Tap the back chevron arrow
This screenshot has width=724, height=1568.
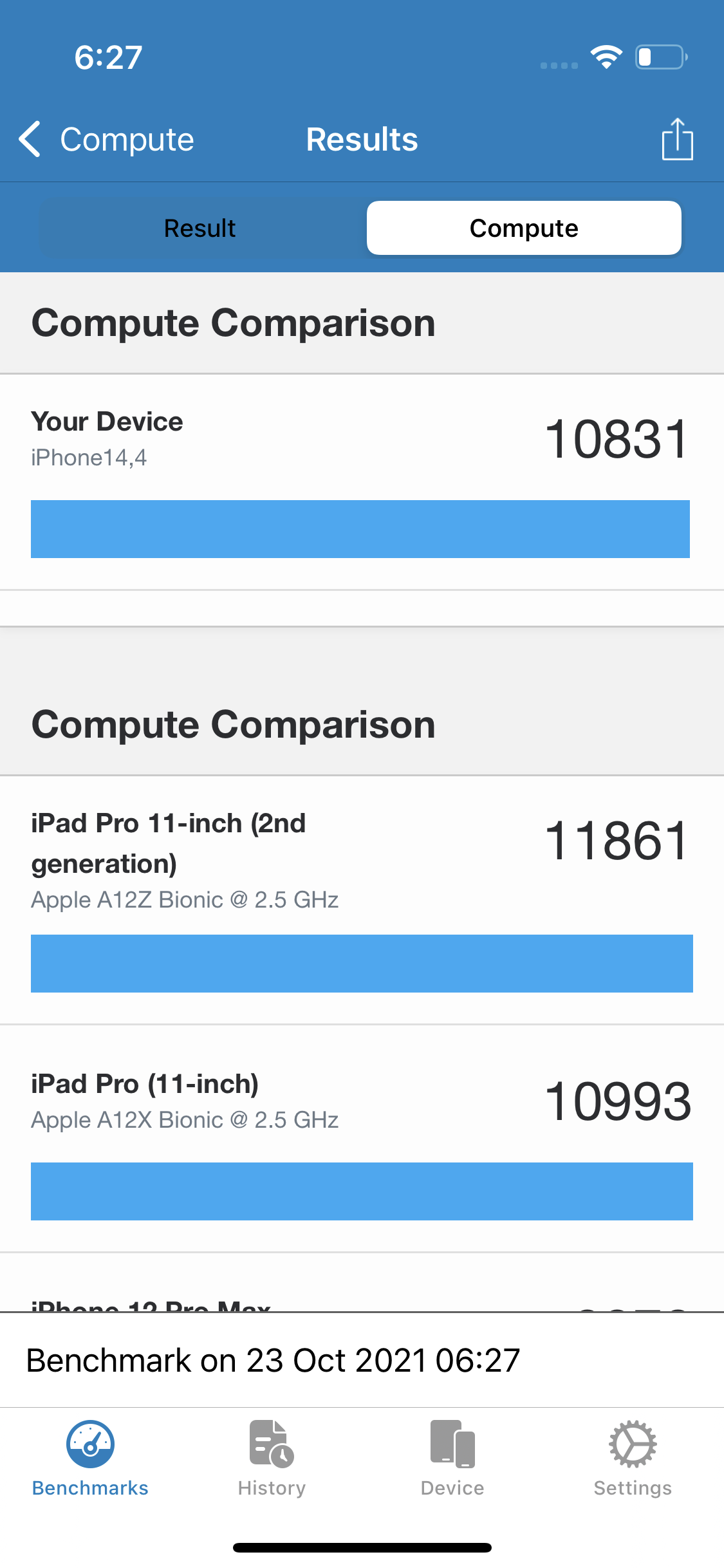tap(30, 139)
